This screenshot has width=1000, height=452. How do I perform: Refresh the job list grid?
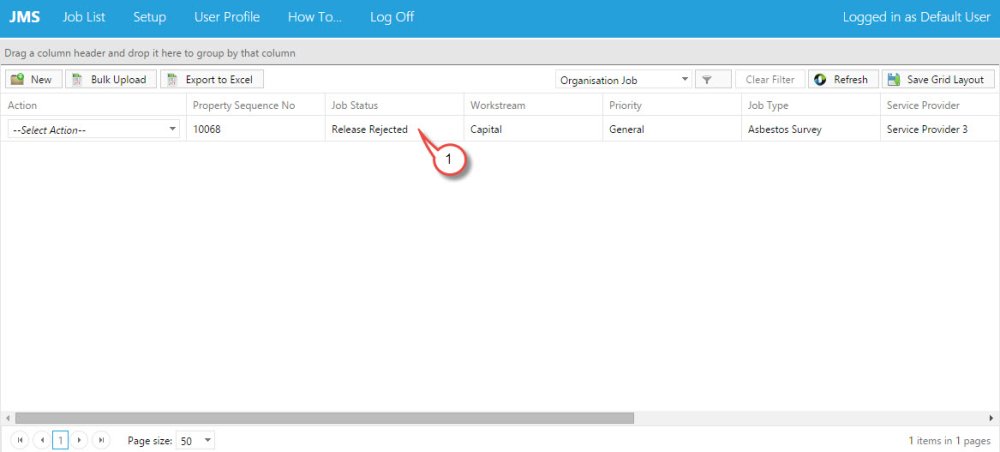(x=843, y=80)
